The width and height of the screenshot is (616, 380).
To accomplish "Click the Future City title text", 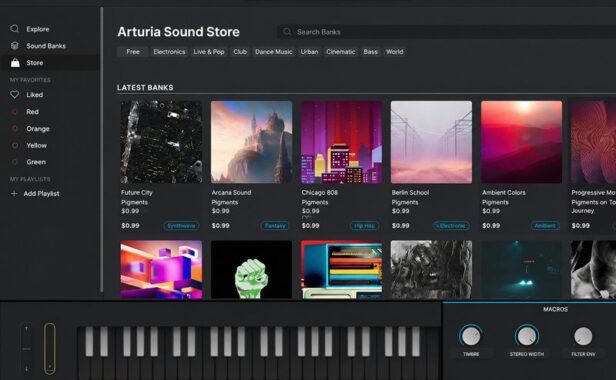I will click(137, 193).
